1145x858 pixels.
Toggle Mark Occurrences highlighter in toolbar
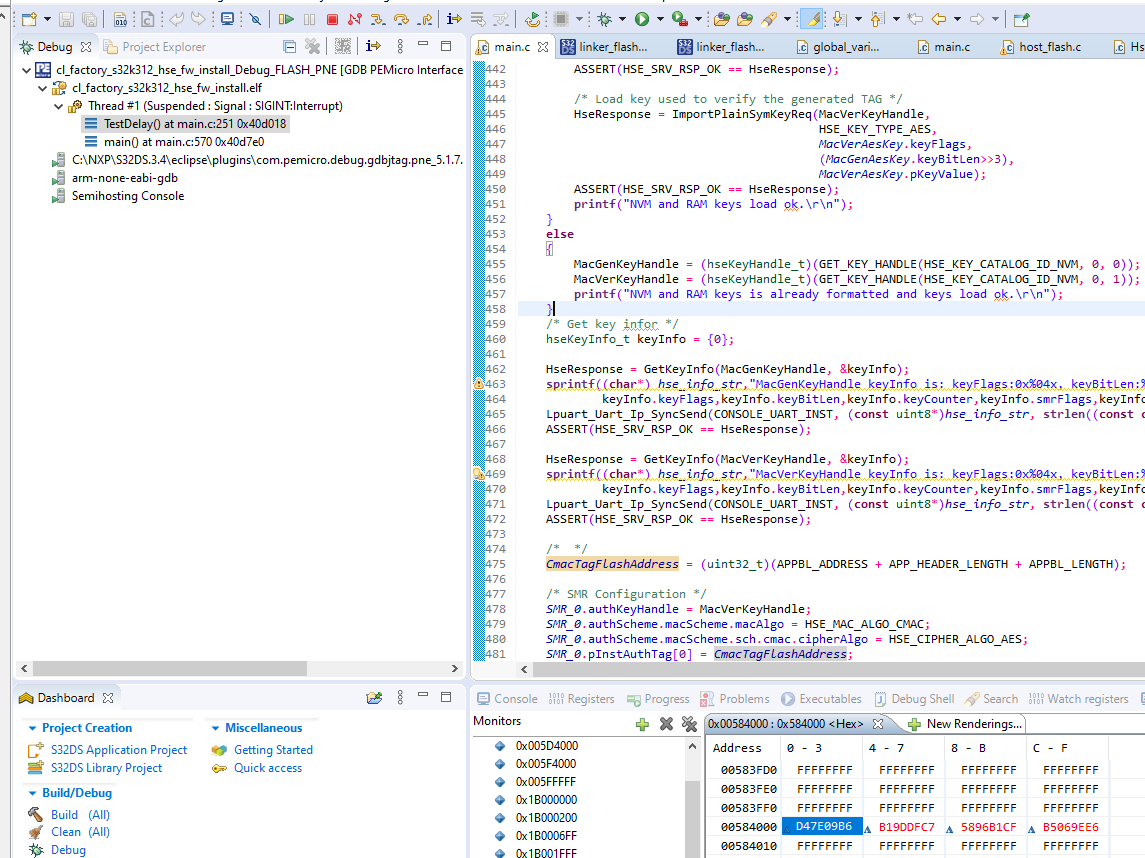813,19
